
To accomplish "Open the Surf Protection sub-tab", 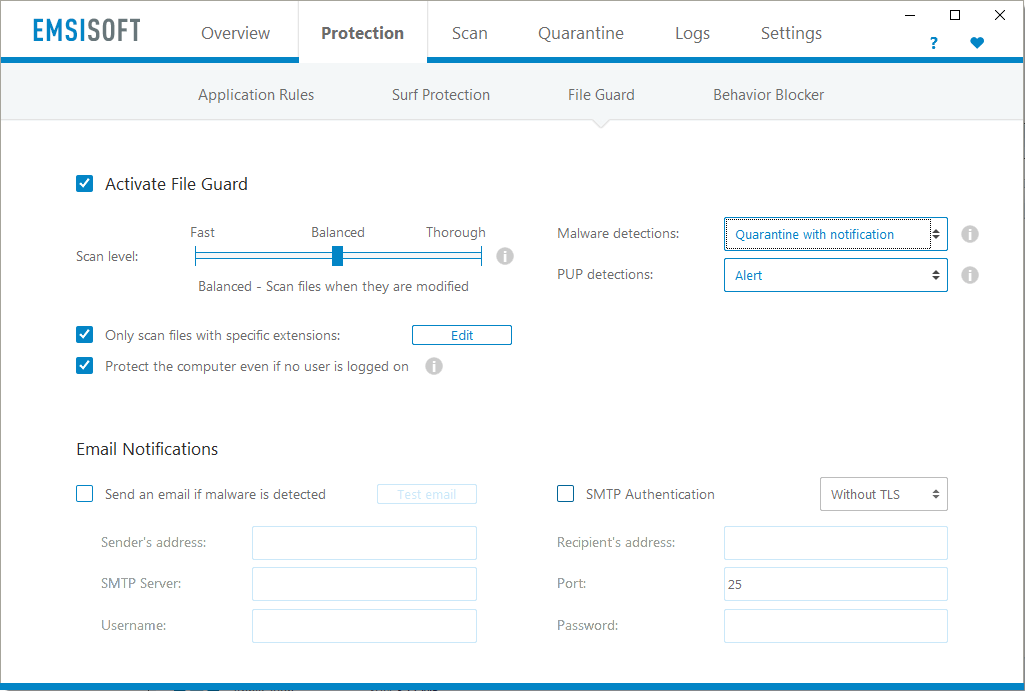I will [441, 95].
